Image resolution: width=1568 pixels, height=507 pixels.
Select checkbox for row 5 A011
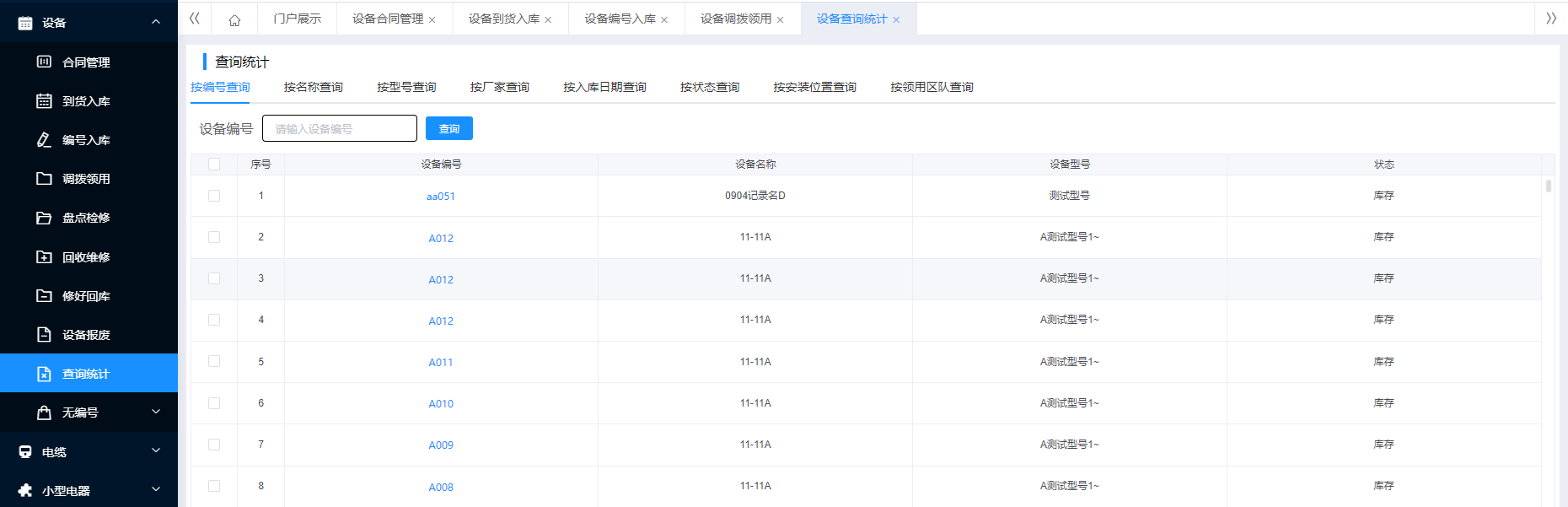click(214, 362)
